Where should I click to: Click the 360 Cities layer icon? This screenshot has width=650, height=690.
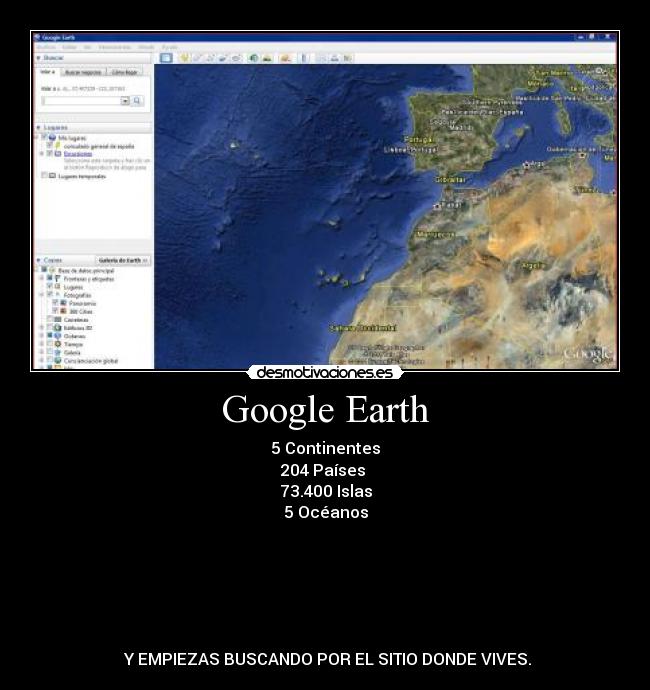point(63,311)
